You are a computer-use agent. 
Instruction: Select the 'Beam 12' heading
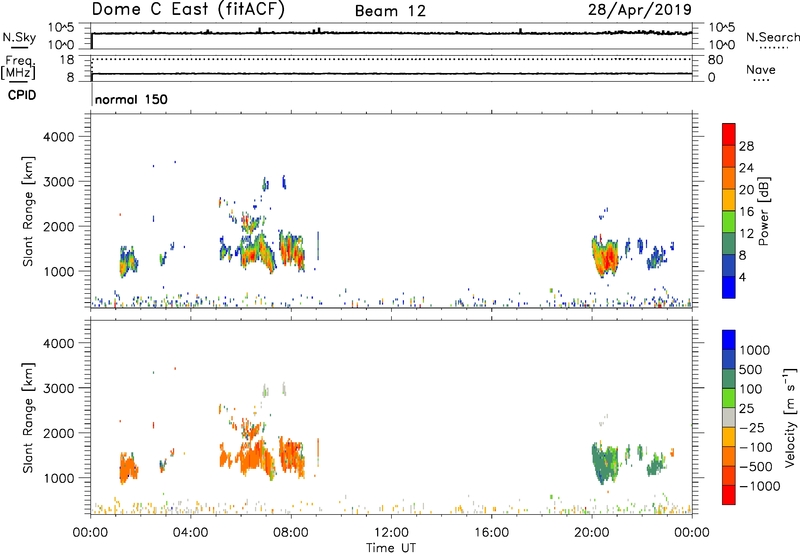pos(390,11)
